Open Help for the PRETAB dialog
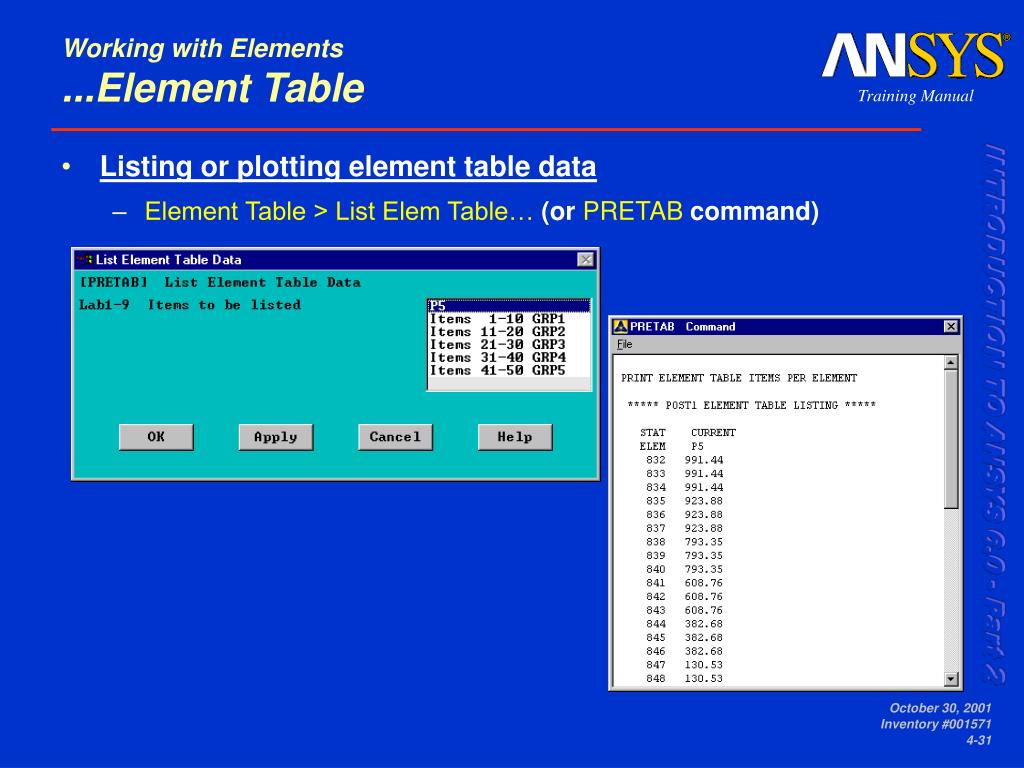This screenshot has height=768, width=1024. point(514,437)
